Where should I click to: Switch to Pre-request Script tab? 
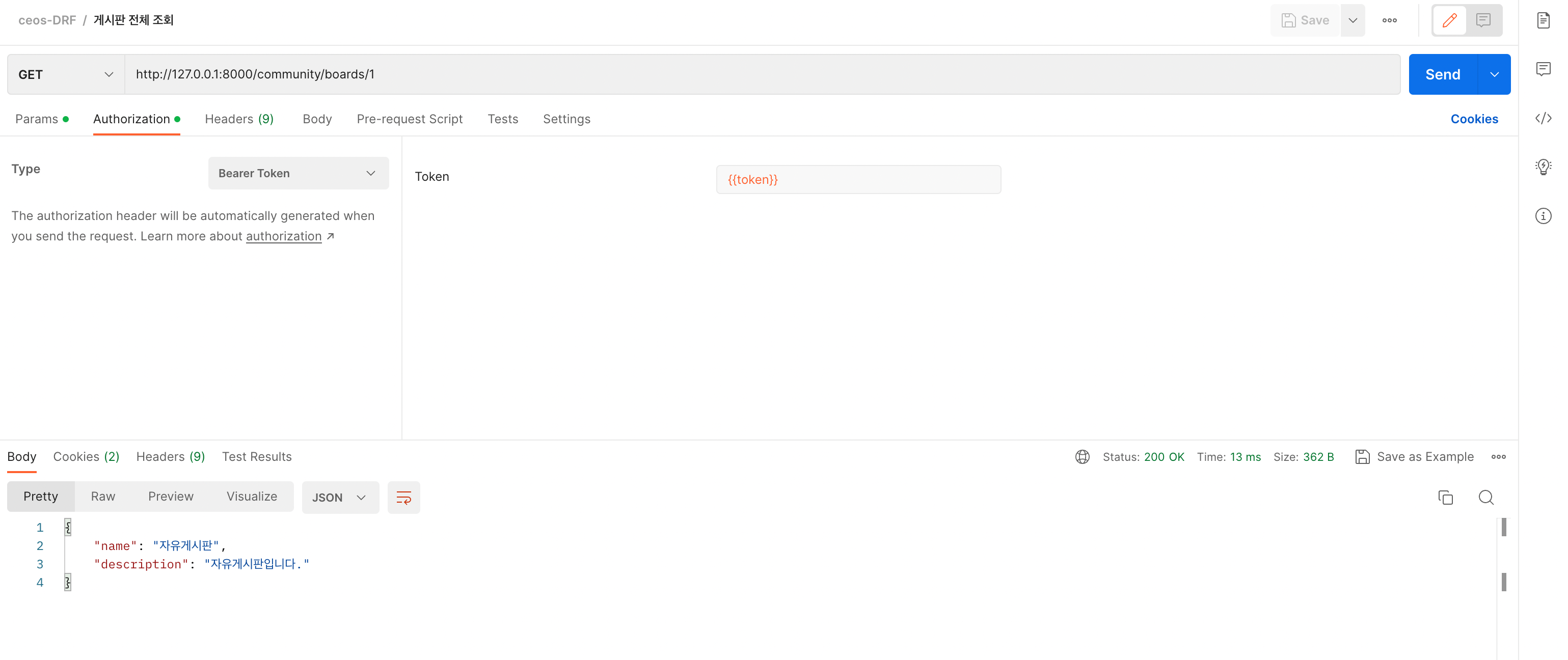[x=410, y=119]
